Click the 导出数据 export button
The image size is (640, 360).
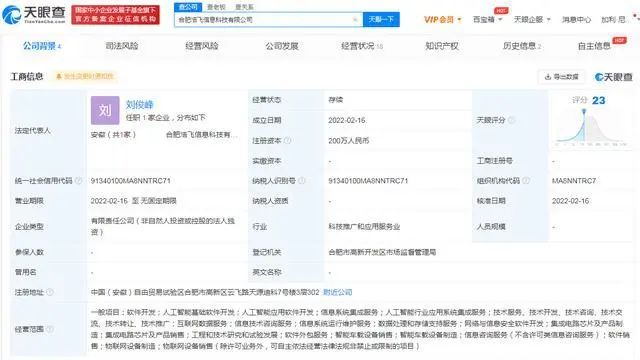click(562, 77)
